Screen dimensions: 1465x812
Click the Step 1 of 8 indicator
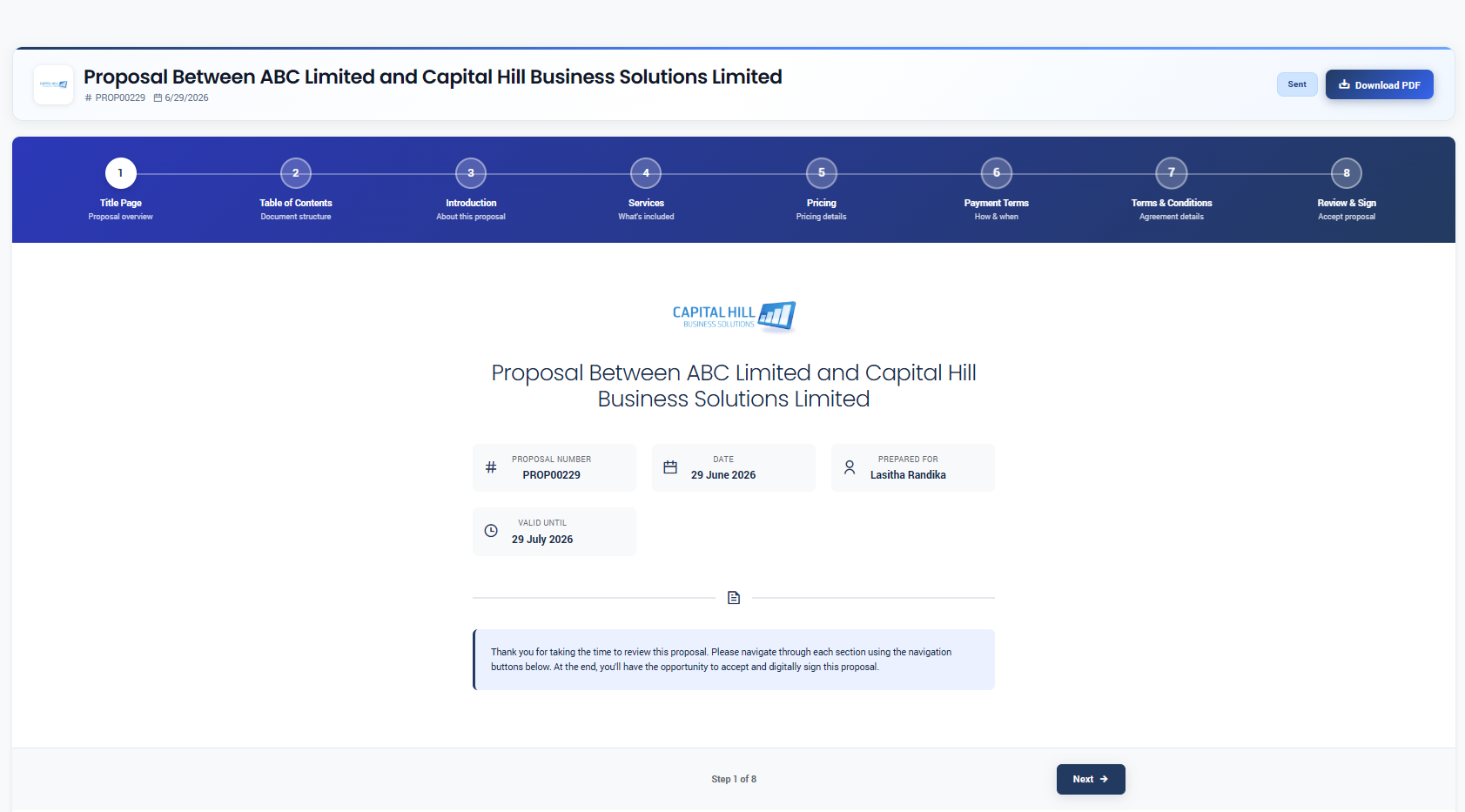[x=734, y=779]
